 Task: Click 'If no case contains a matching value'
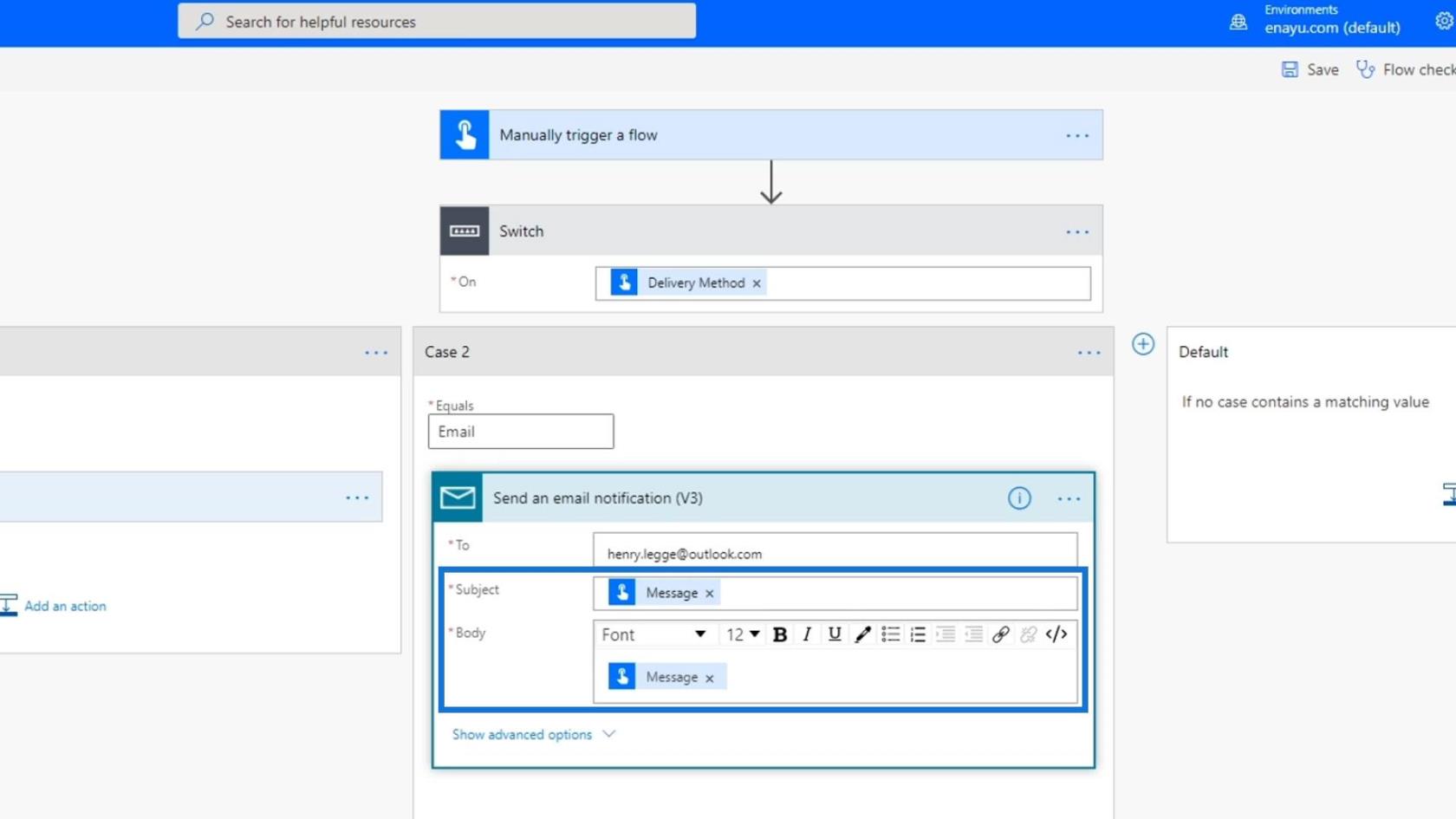pos(1305,402)
